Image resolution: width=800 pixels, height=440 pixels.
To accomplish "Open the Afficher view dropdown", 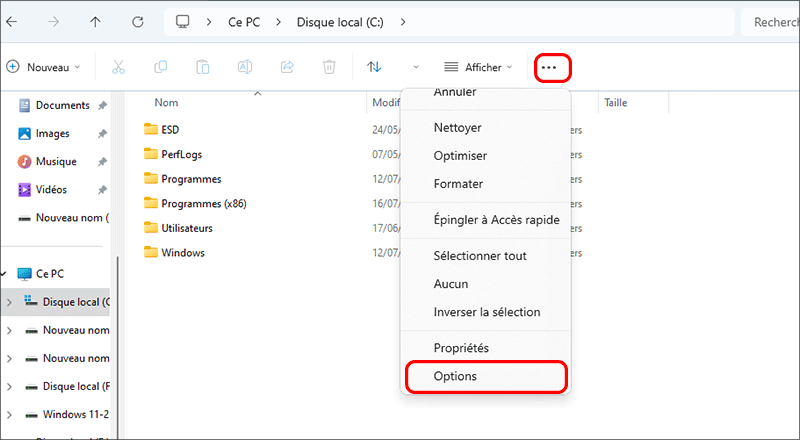I will click(x=478, y=67).
